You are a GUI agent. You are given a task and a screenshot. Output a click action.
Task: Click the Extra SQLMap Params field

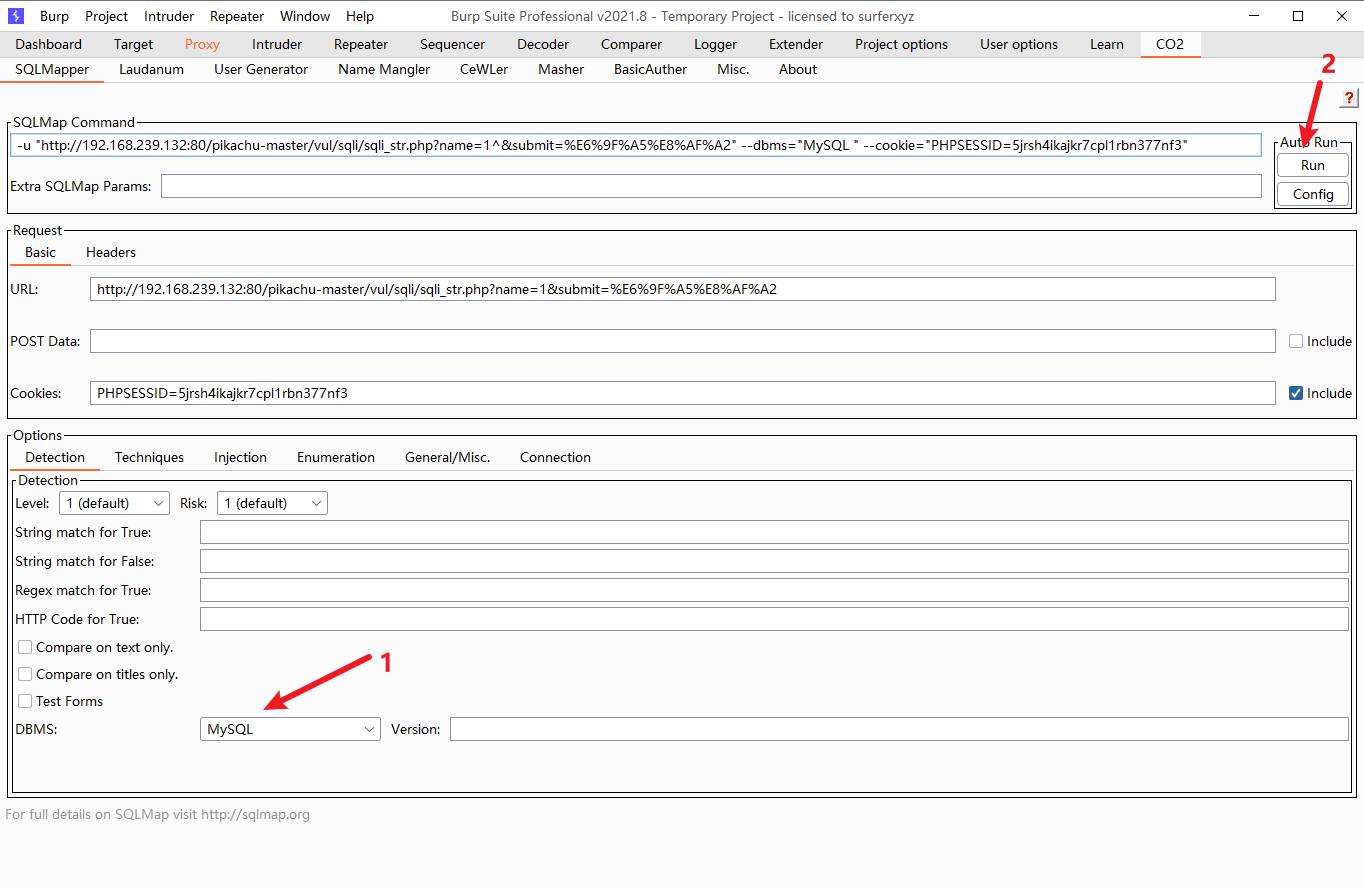(x=711, y=186)
